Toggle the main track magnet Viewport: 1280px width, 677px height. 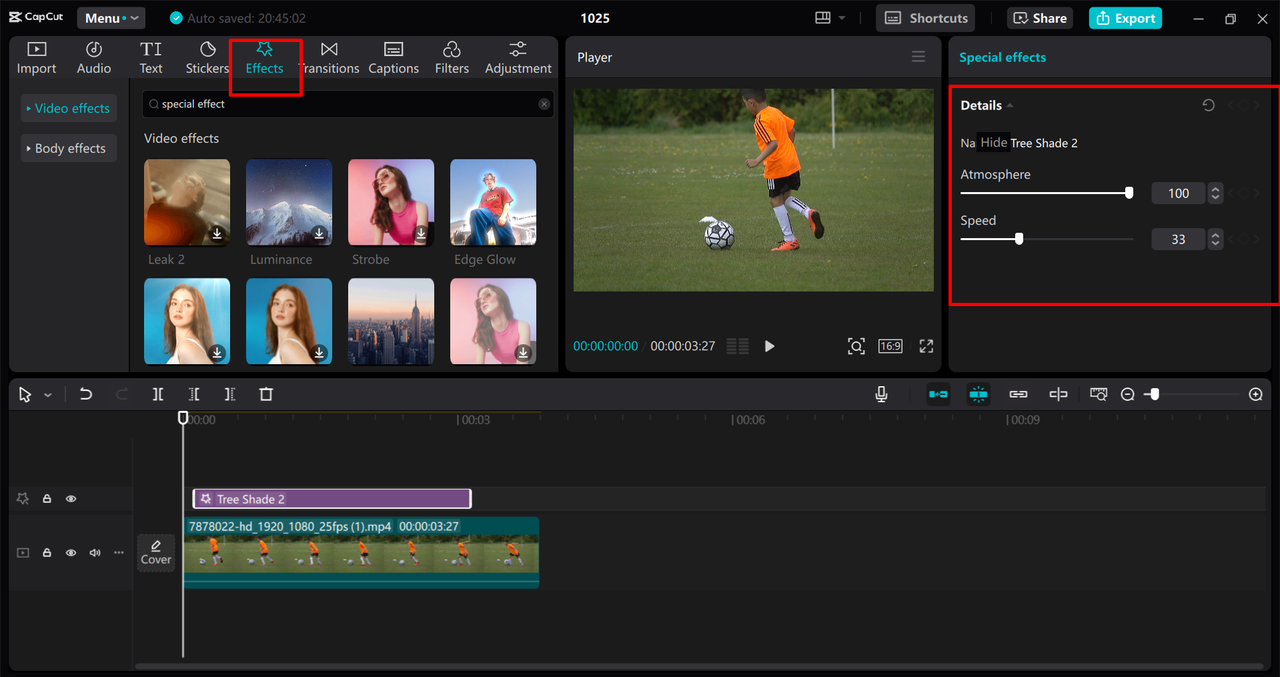pyautogui.click(x=938, y=394)
